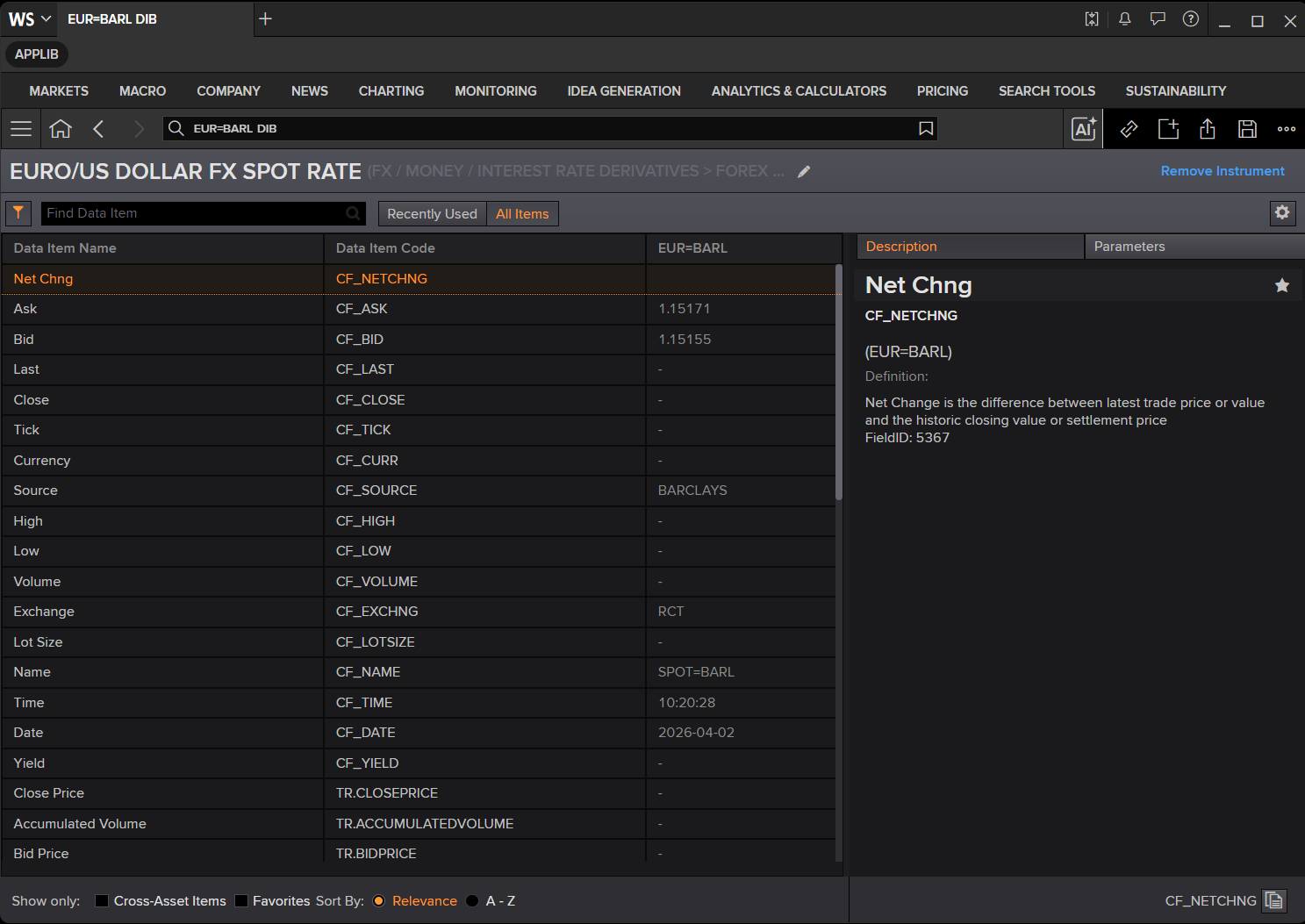Click the save disk icon
This screenshot has width=1305, height=924.
(x=1247, y=129)
